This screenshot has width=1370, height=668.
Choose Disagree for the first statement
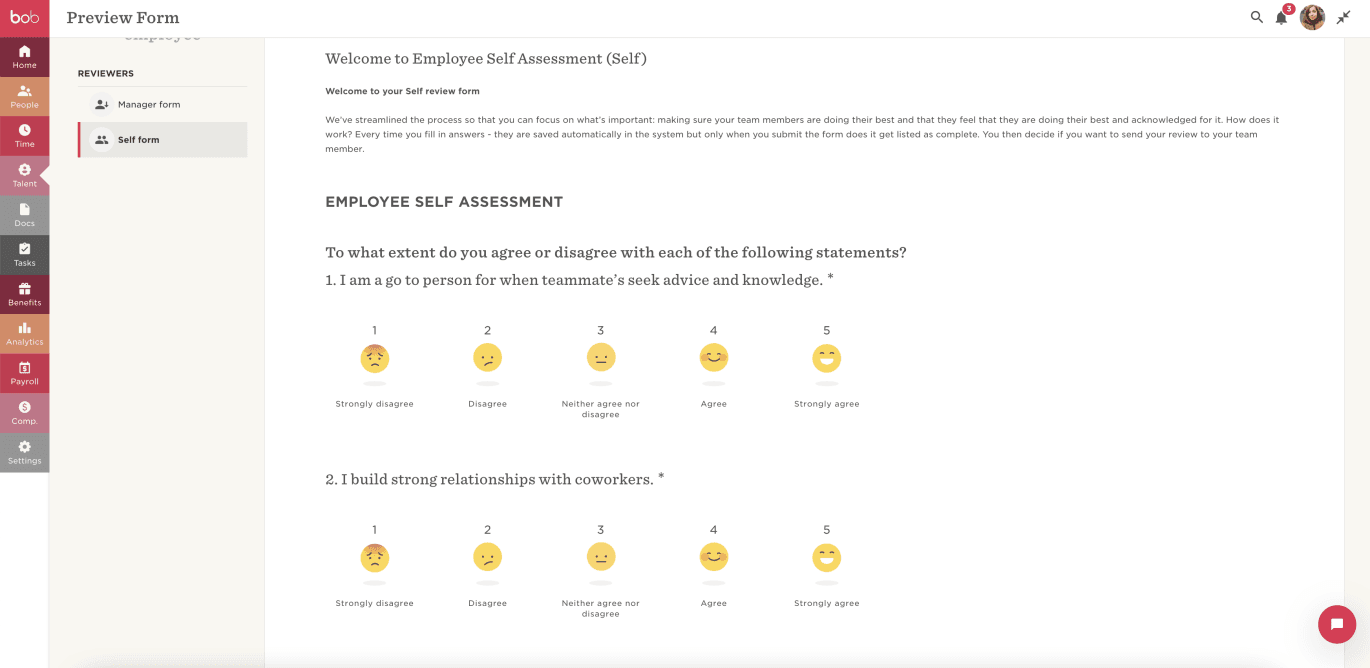click(x=487, y=357)
